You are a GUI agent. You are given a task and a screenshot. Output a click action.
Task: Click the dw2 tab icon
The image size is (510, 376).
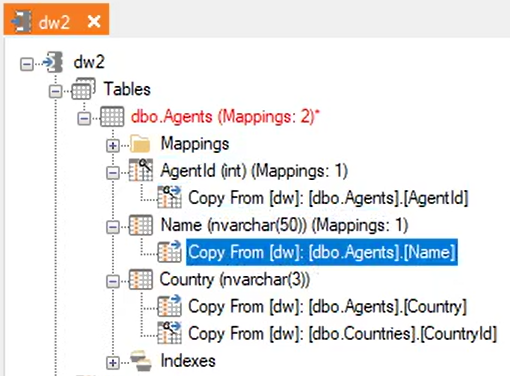point(21,22)
